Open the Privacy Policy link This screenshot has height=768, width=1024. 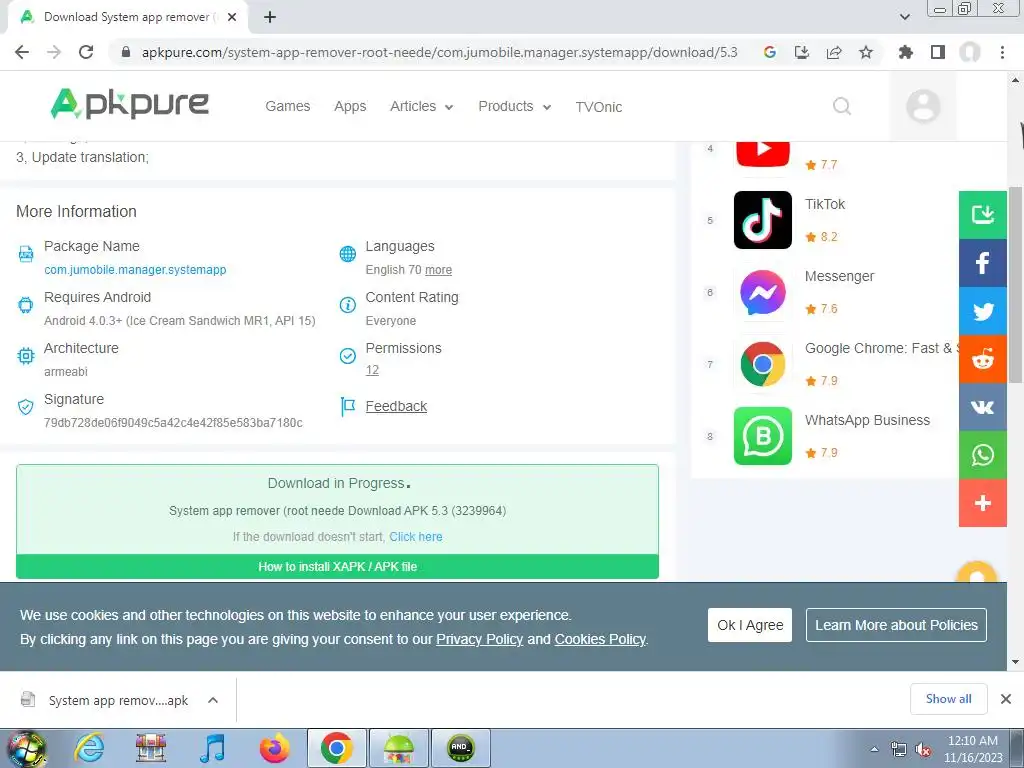479,639
